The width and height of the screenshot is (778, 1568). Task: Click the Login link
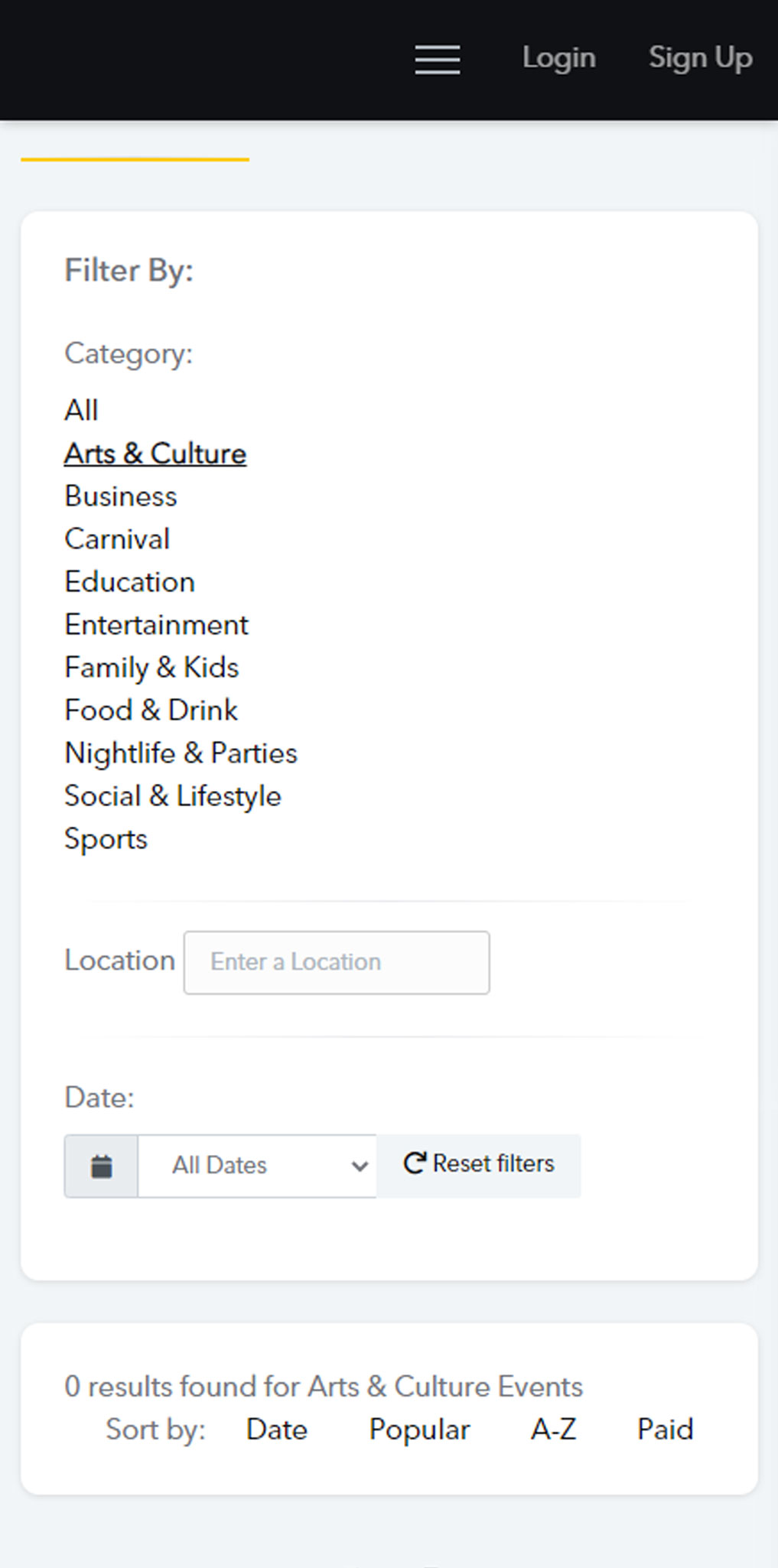click(558, 58)
